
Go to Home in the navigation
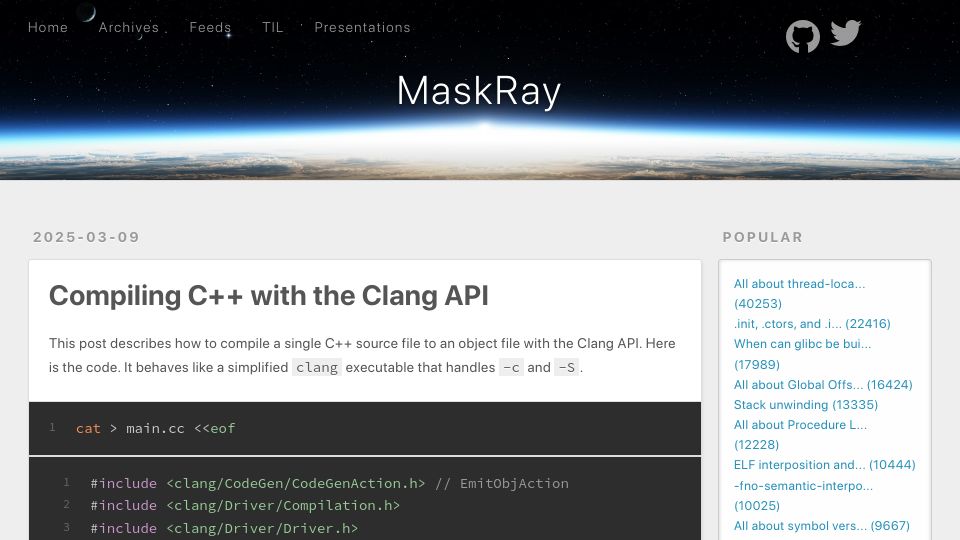tap(48, 28)
